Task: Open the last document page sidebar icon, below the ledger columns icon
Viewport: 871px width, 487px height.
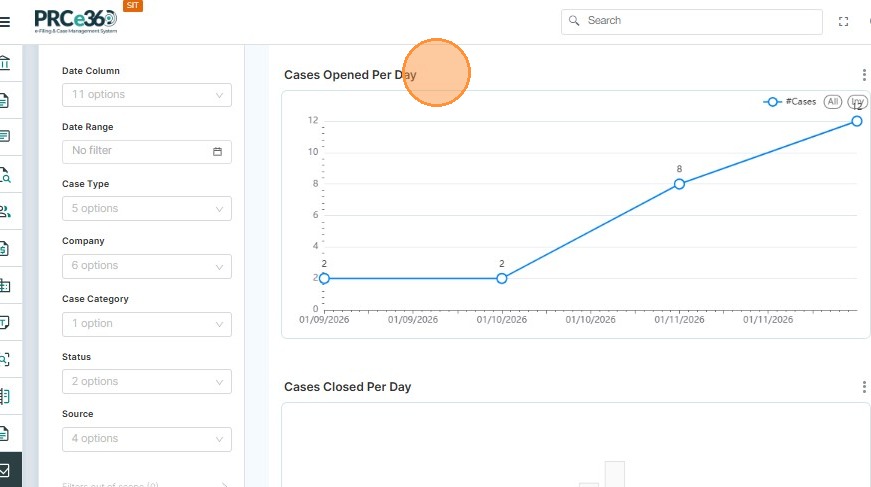Action: [4, 434]
